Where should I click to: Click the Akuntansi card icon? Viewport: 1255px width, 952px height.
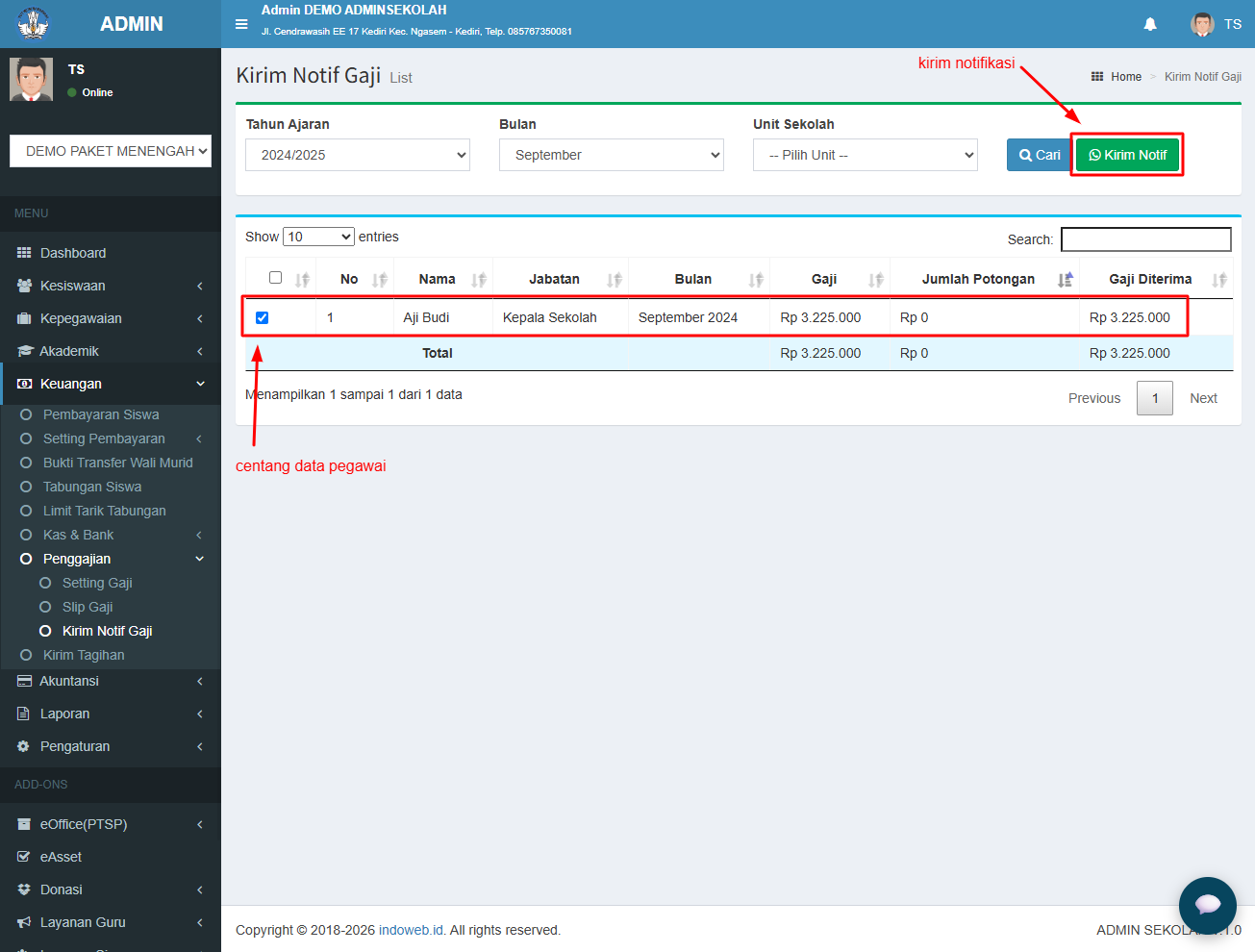click(24, 681)
